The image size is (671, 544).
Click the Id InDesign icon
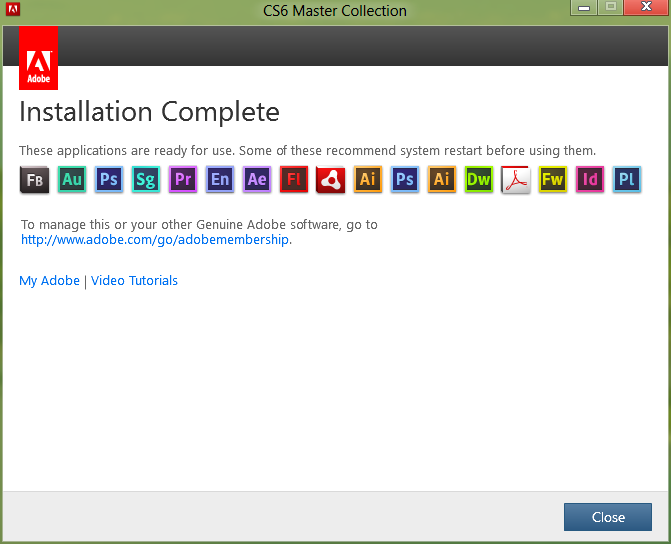point(590,179)
